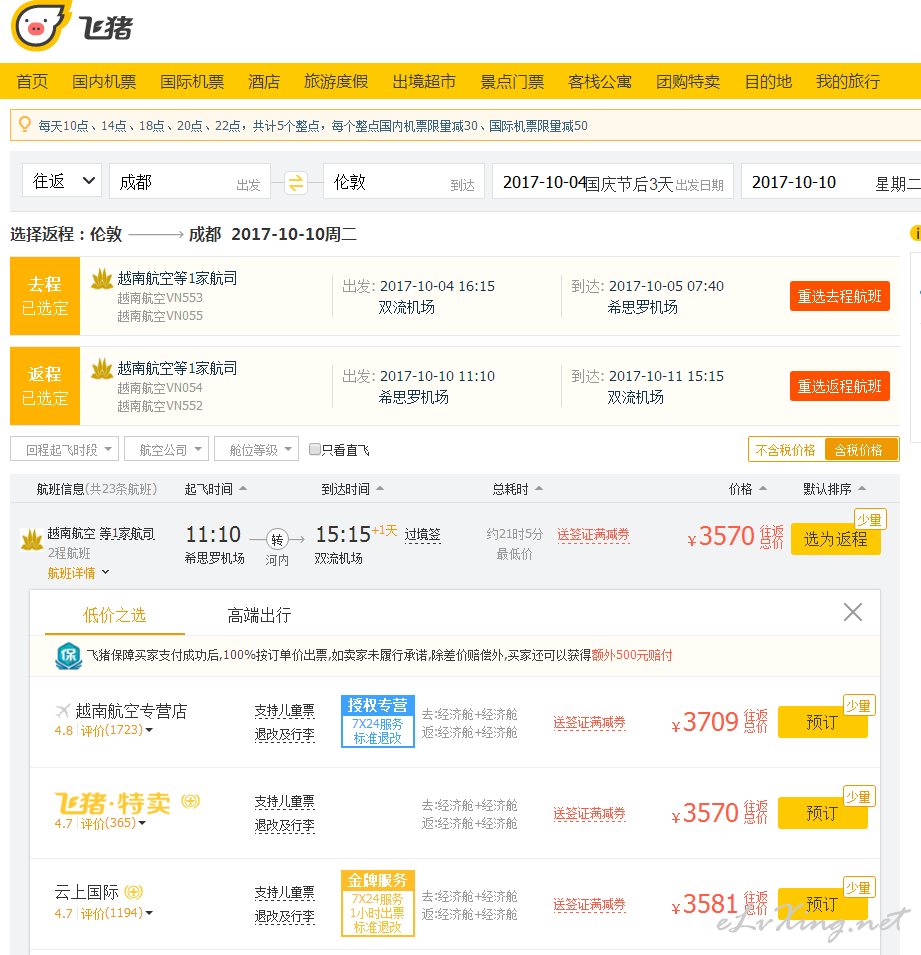The height and width of the screenshot is (955, 921).
Task: Click the plane icon beside 越南航空专营店
Action: (x=63, y=711)
